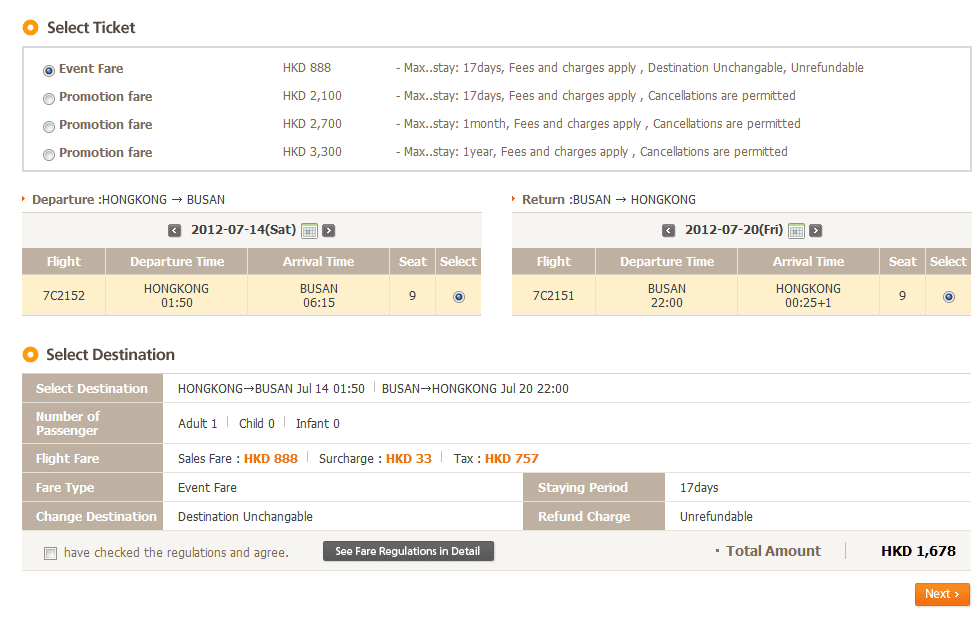Image resolution: width=979 pixels, height=621 pixels.
Task: Open the return date calendar picker
Action: tap(796, 231)
